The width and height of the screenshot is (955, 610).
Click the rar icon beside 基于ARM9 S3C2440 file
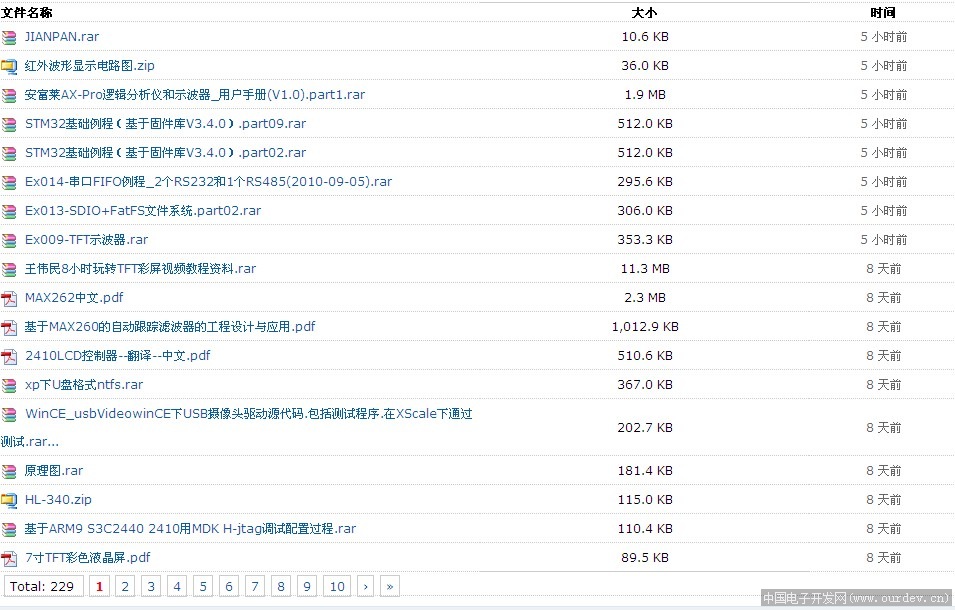point(9,530)
